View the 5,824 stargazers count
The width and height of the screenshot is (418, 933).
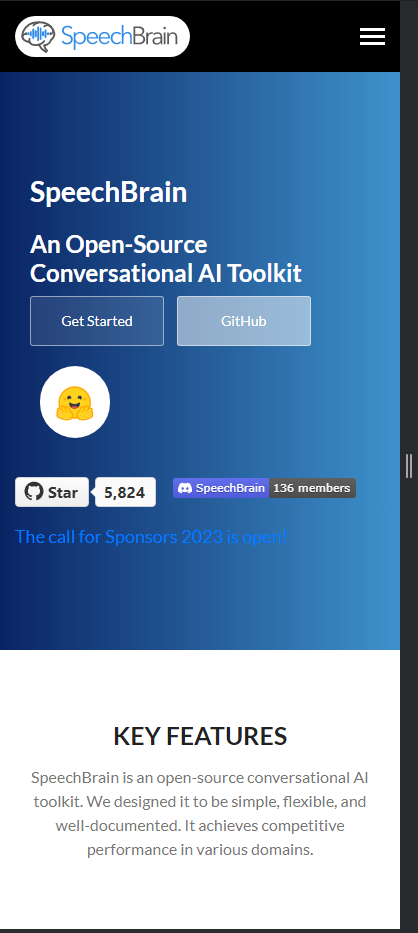coord(125,492)
